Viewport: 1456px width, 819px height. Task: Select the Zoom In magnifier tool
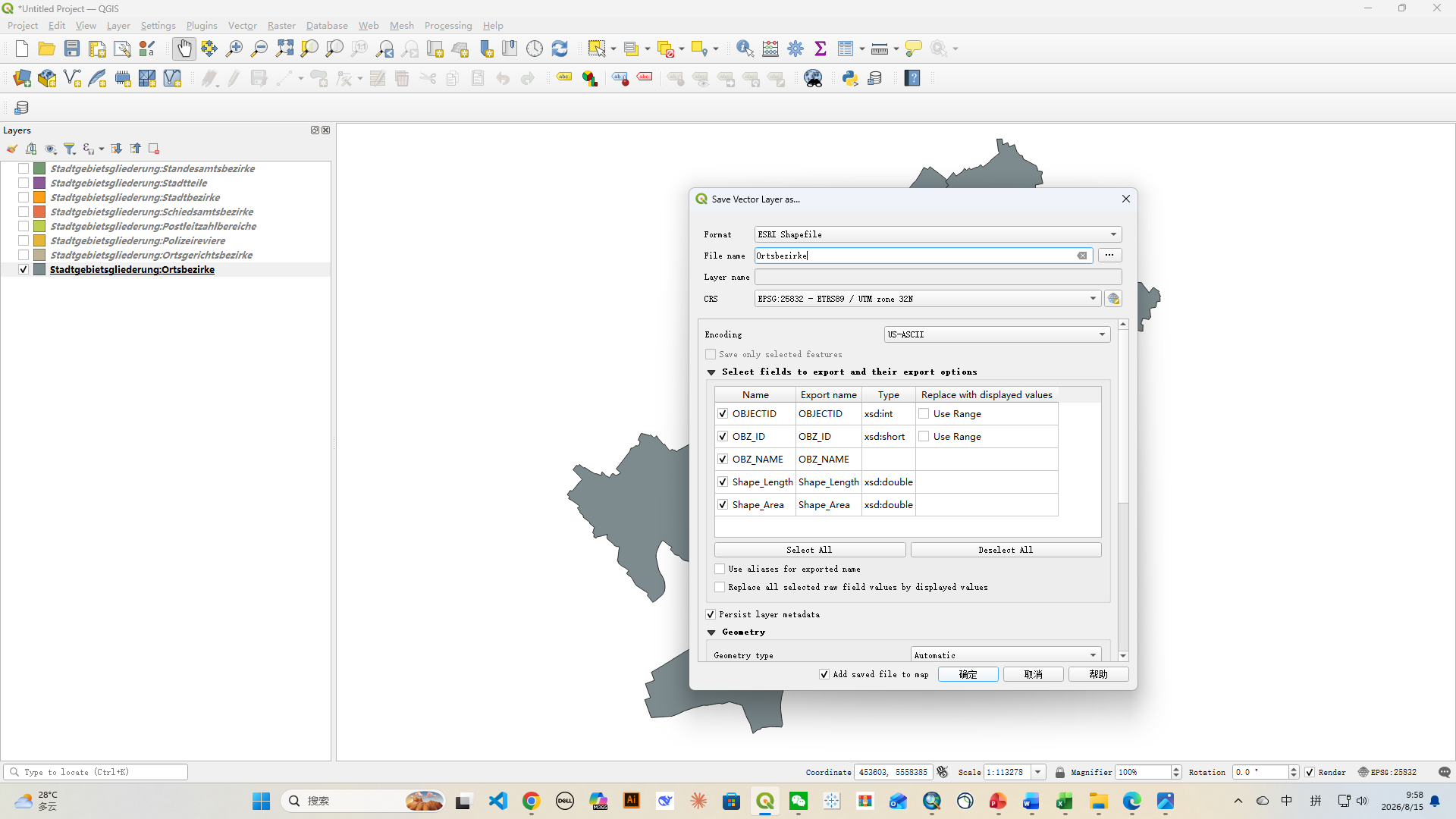point(234,49)
